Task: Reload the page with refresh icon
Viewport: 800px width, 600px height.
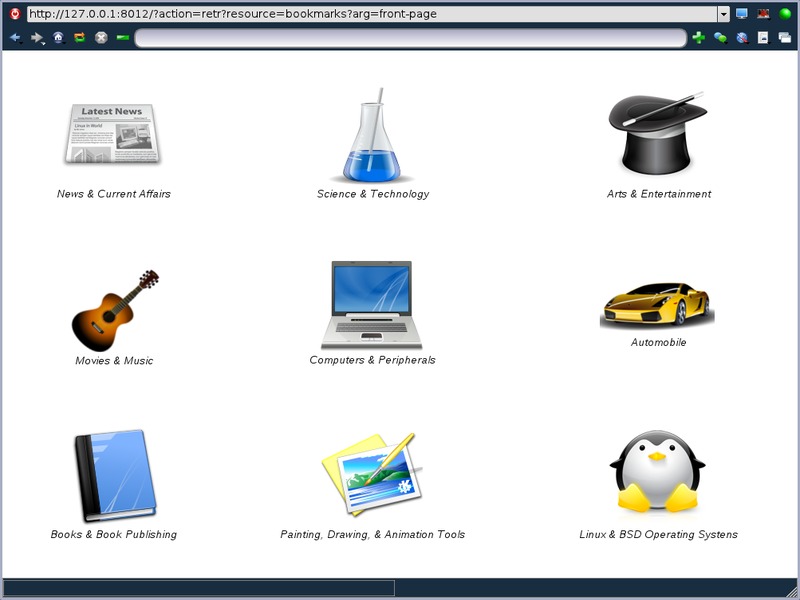Action: click(79, 38)
